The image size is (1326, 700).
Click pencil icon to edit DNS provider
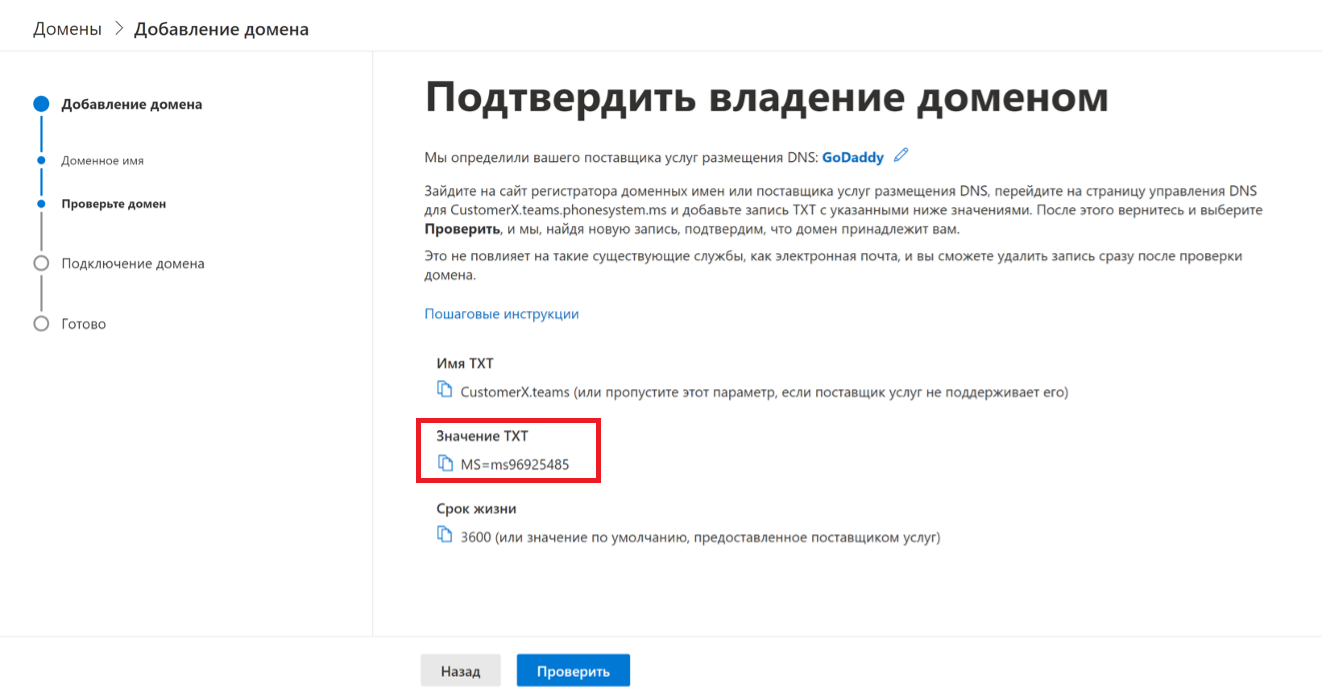point(901,156)
